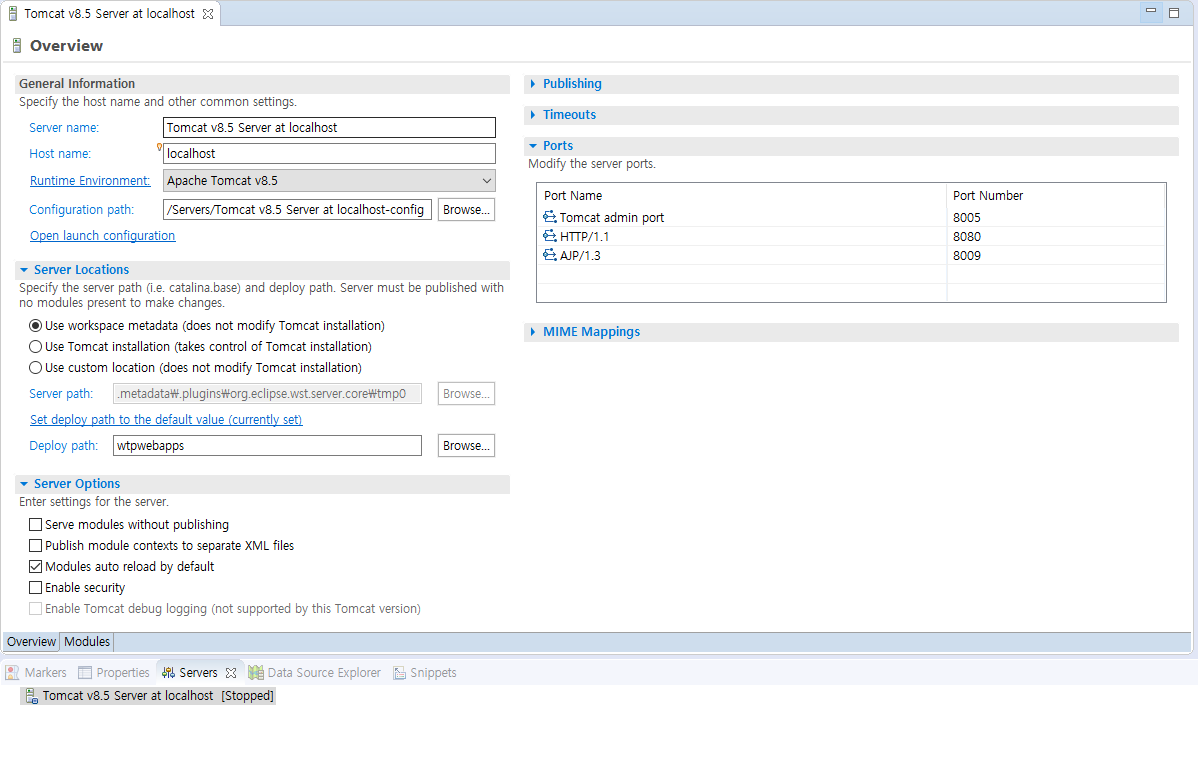Click the Configuration path text field

pos(297,209)
